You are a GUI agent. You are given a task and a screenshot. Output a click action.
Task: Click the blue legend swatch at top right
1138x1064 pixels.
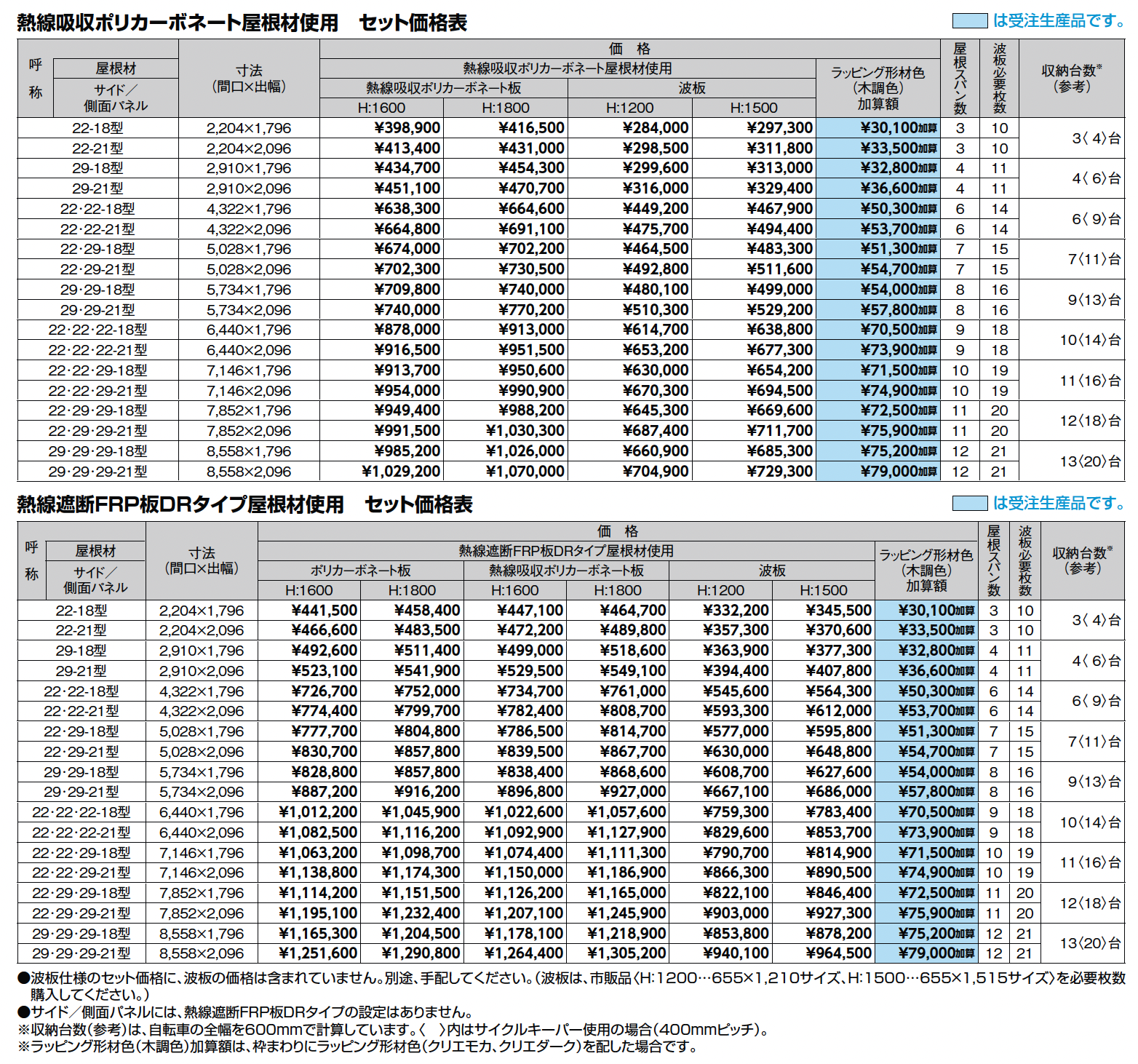pyautogui.click(x=969, y=21)
